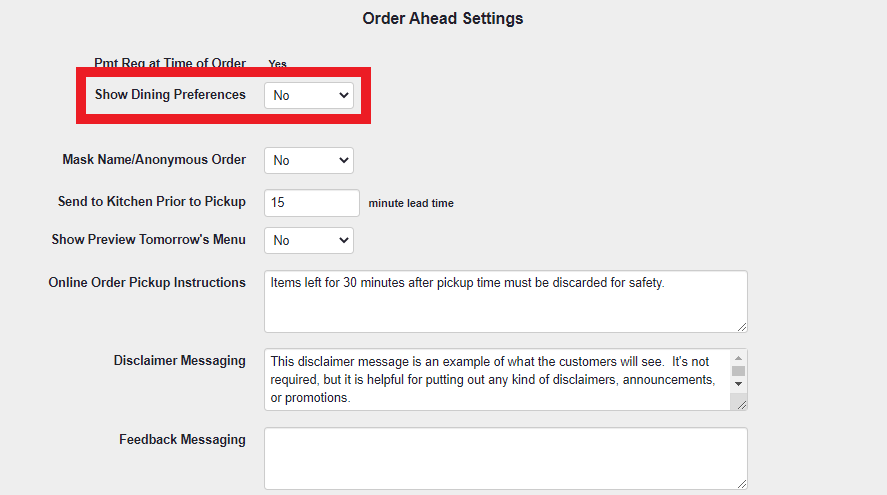This screenshot has height=495, width=887.
Task: Click the Show Dining Preferences label
Action: tap(170, 94)
